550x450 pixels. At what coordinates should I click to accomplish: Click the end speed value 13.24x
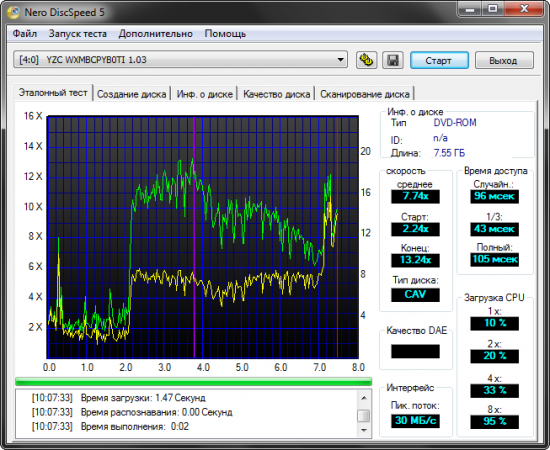[x=415, y=260]
